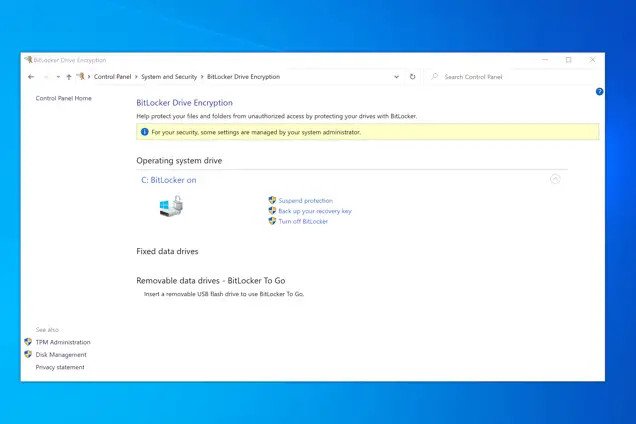Screen dimensions: 636x424
Task: Open the recent locations dropdown arrow
Action: pyautogui.click(x=58, y=77)
